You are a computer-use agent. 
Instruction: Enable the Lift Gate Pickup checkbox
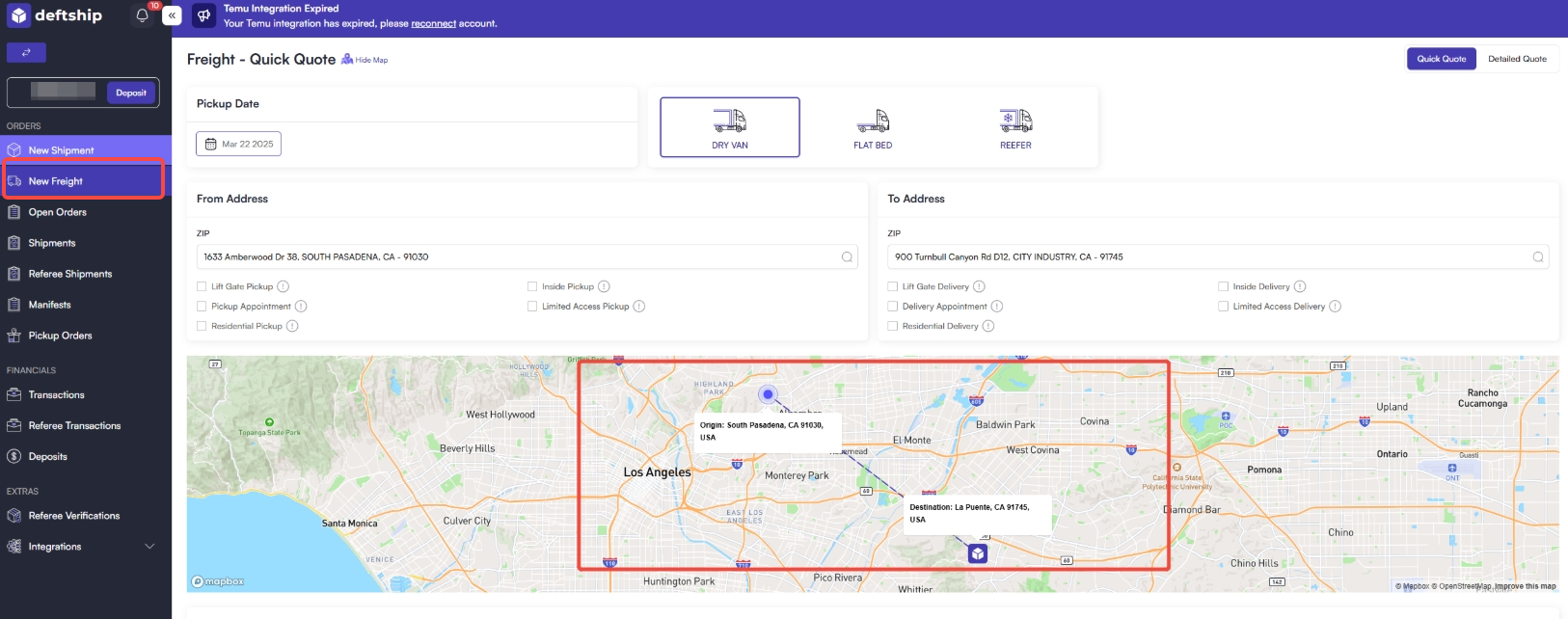[202, 286]
